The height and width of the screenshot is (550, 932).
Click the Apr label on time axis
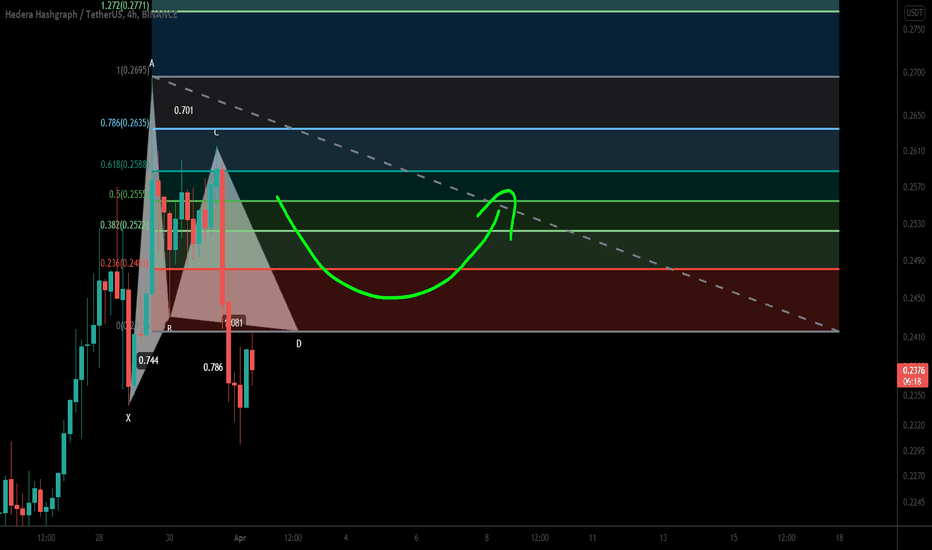pyautogui.click(x=240, y=538)
